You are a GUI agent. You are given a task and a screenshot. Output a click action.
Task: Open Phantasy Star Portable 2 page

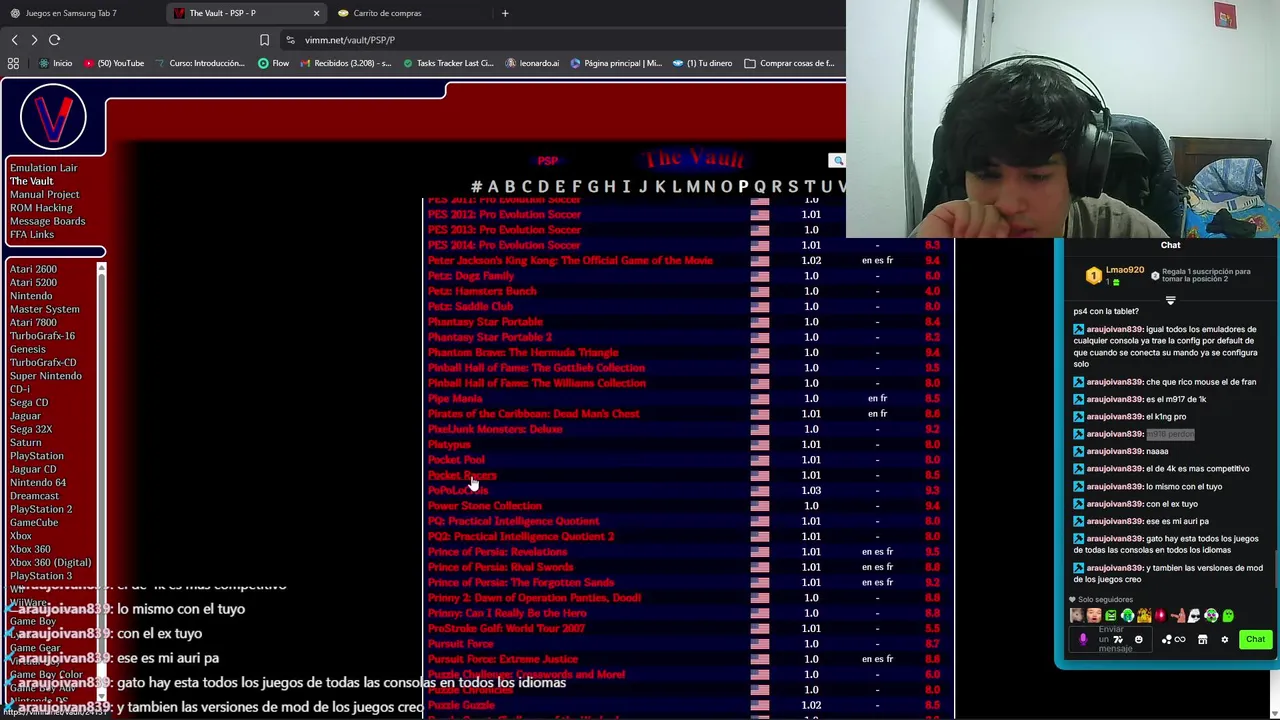click(x=490, y=337)
